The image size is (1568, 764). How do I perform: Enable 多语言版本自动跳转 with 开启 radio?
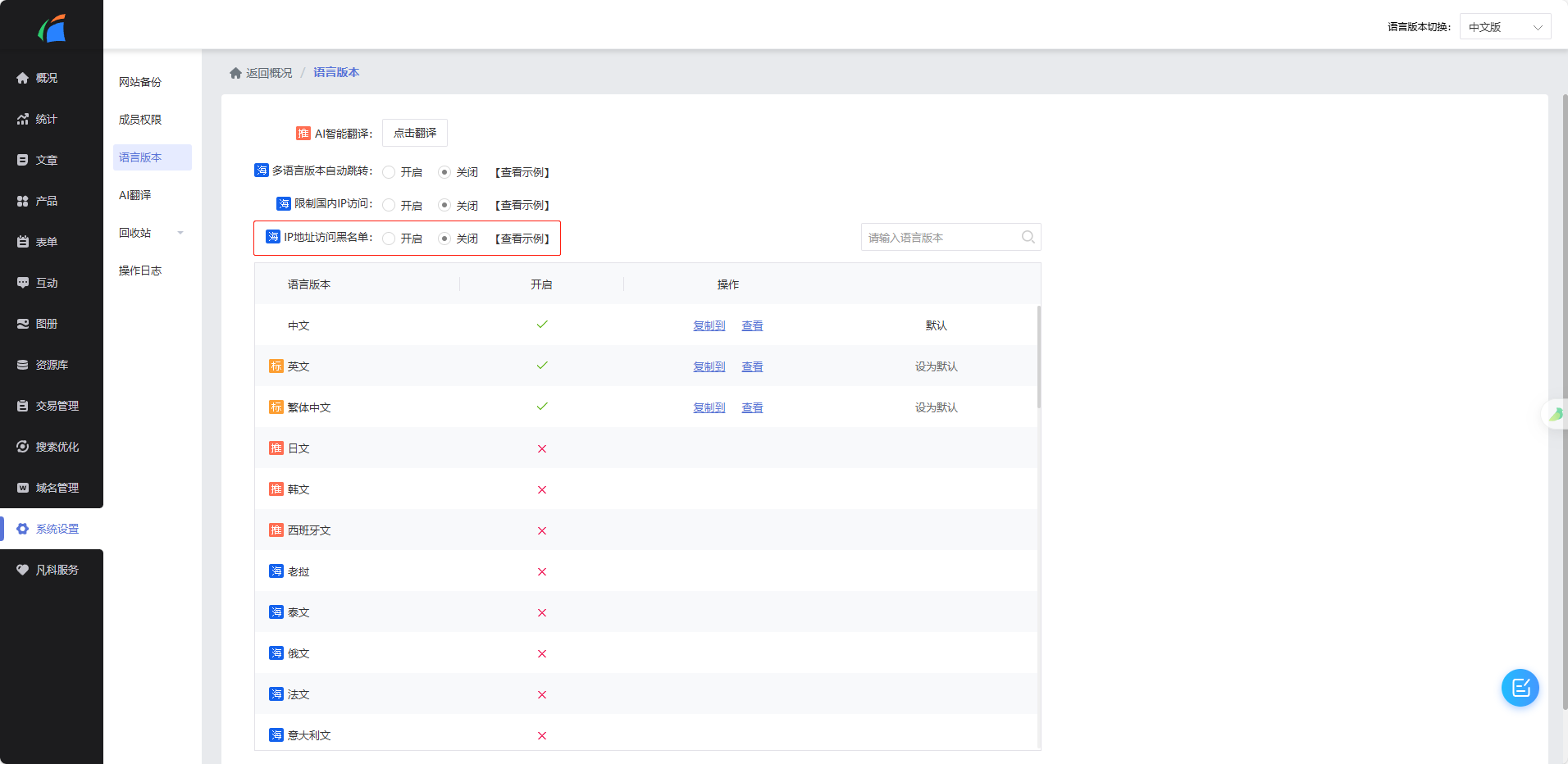pyautogui.click(x=389, y=172)
